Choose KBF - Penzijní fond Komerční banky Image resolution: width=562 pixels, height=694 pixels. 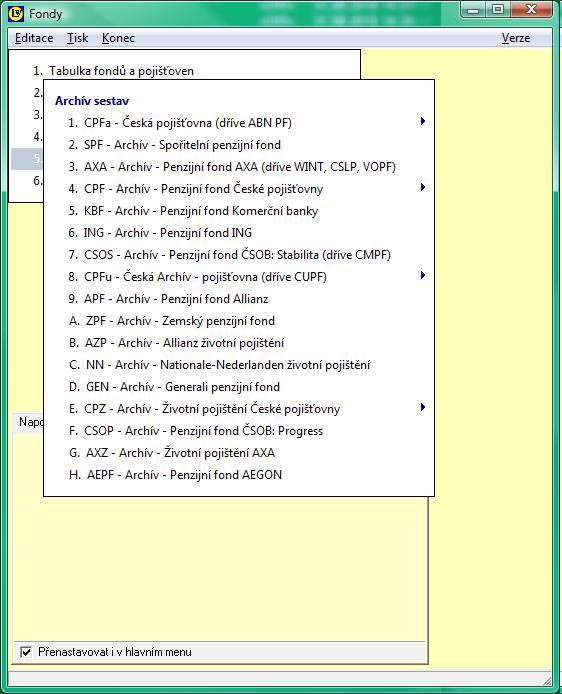(x=193, y=211)
